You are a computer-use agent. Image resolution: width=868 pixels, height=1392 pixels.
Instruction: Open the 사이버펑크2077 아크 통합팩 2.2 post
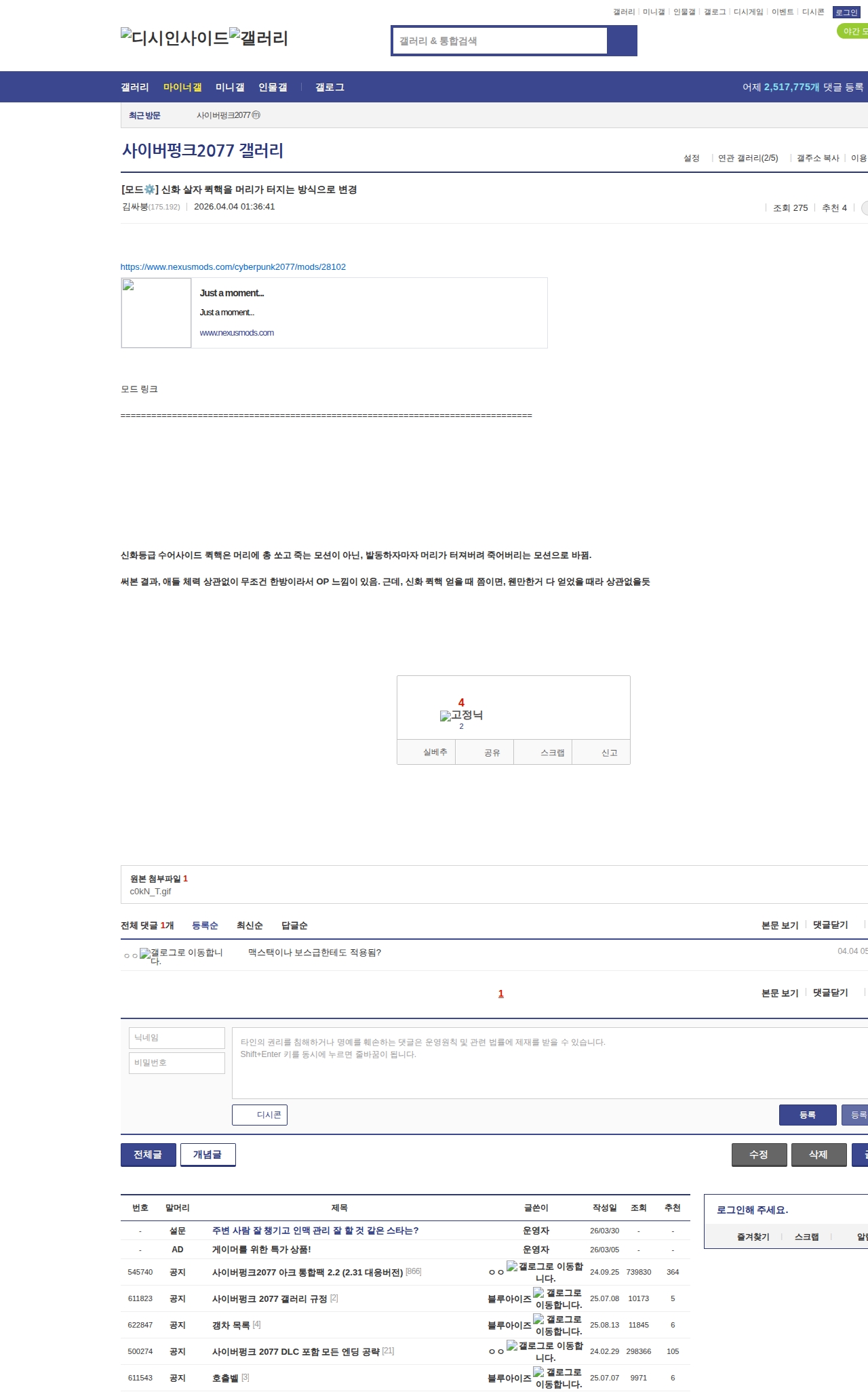(307, 1272)
